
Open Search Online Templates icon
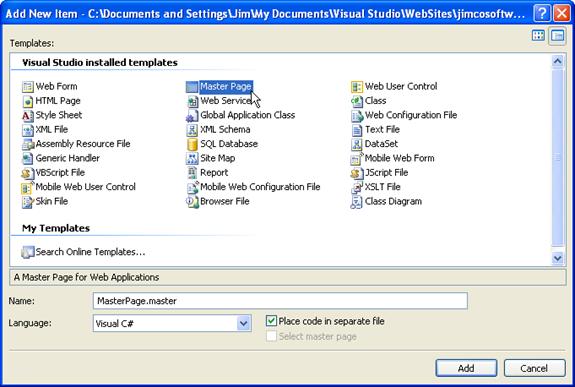tap(28, 252)
